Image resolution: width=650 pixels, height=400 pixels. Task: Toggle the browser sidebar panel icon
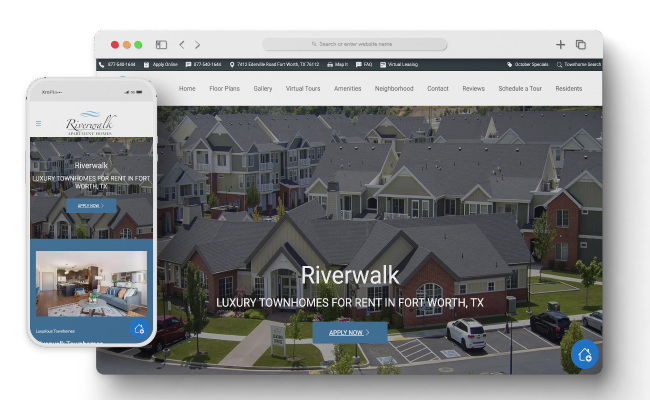[x=161, y=45]
